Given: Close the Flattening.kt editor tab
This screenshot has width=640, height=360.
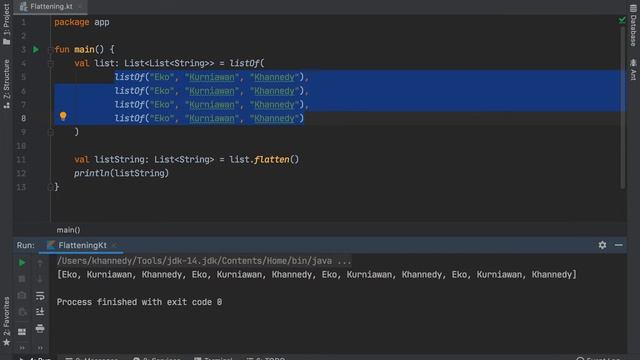Looking at the screenshot, I should (x=80, y=7).
